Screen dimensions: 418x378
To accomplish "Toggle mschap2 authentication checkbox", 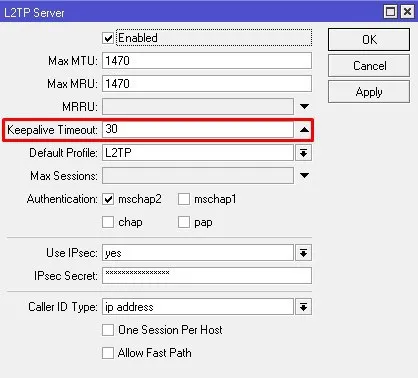I will pos(108,199).
